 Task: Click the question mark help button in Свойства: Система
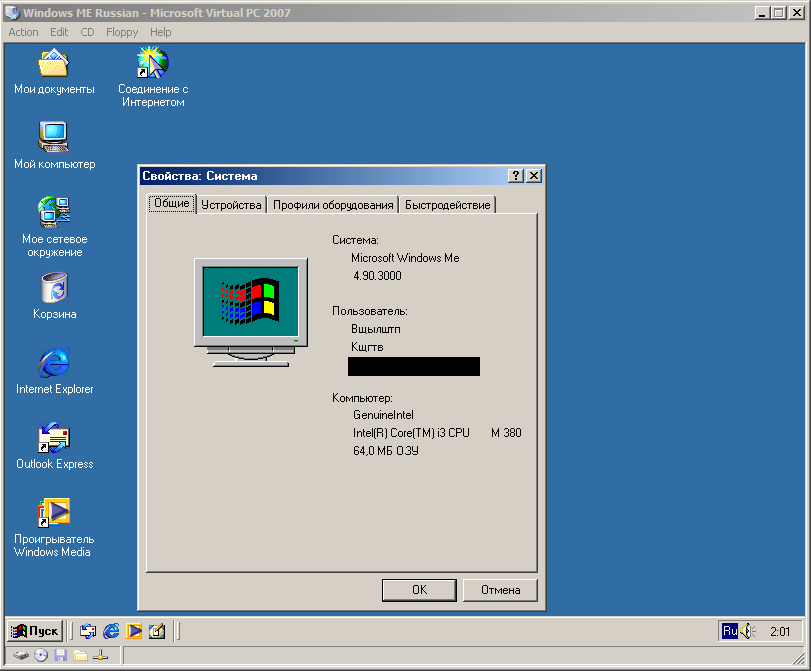(516, 176)
